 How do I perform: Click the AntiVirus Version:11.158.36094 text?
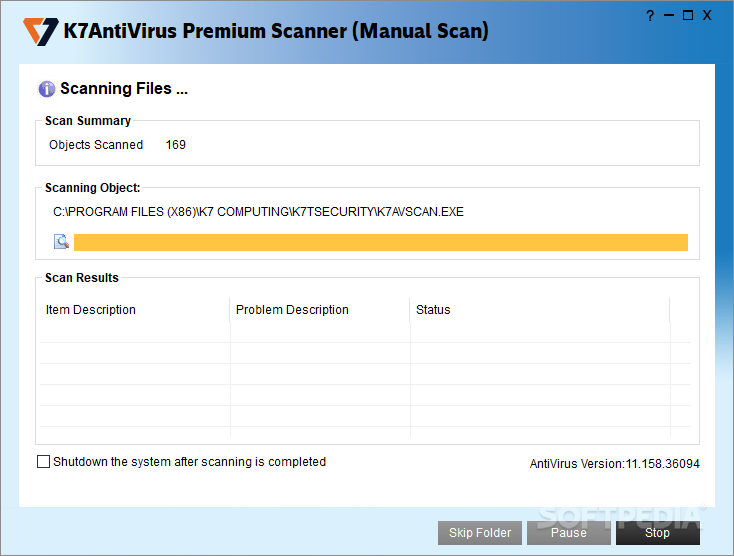[615, 464]
